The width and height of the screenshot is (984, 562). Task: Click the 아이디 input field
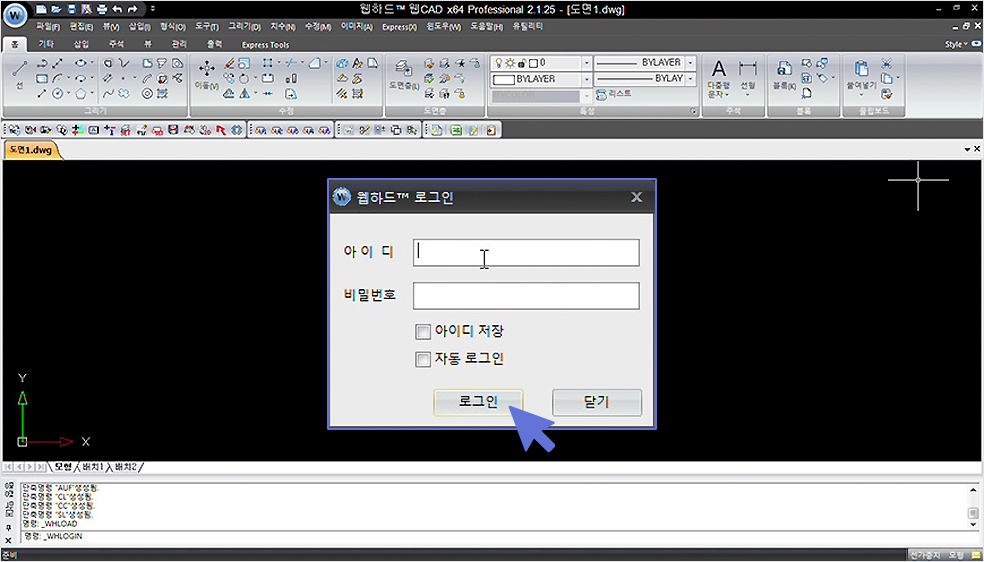pos(526,253)
